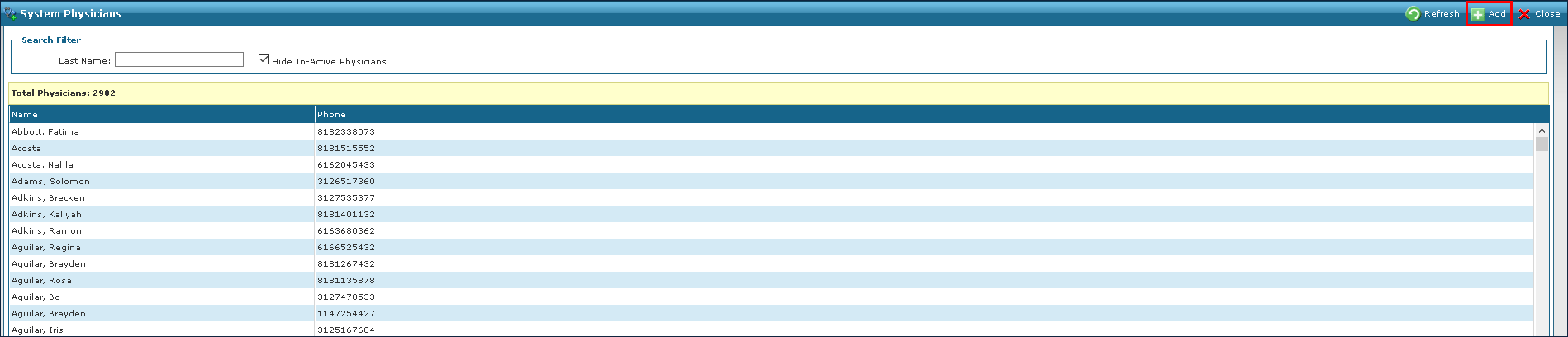Select the Aguilar, Bo row
This screenshot has width=1568, height=337.
click(36, 297)
